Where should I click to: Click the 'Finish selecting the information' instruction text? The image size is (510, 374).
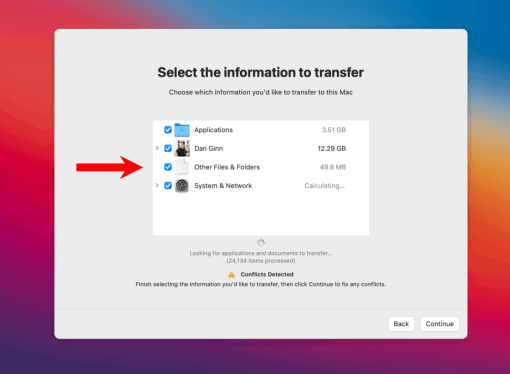click(x=261, y=284)
